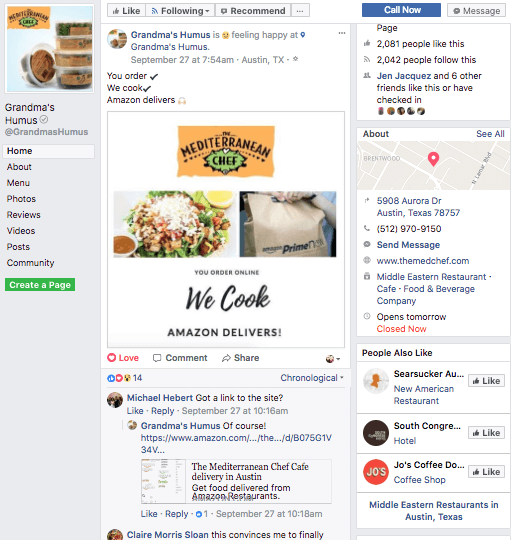Screen dimensions: 511x540
Task: Click the Comment speech bubble icon
Action: point(157,358)
